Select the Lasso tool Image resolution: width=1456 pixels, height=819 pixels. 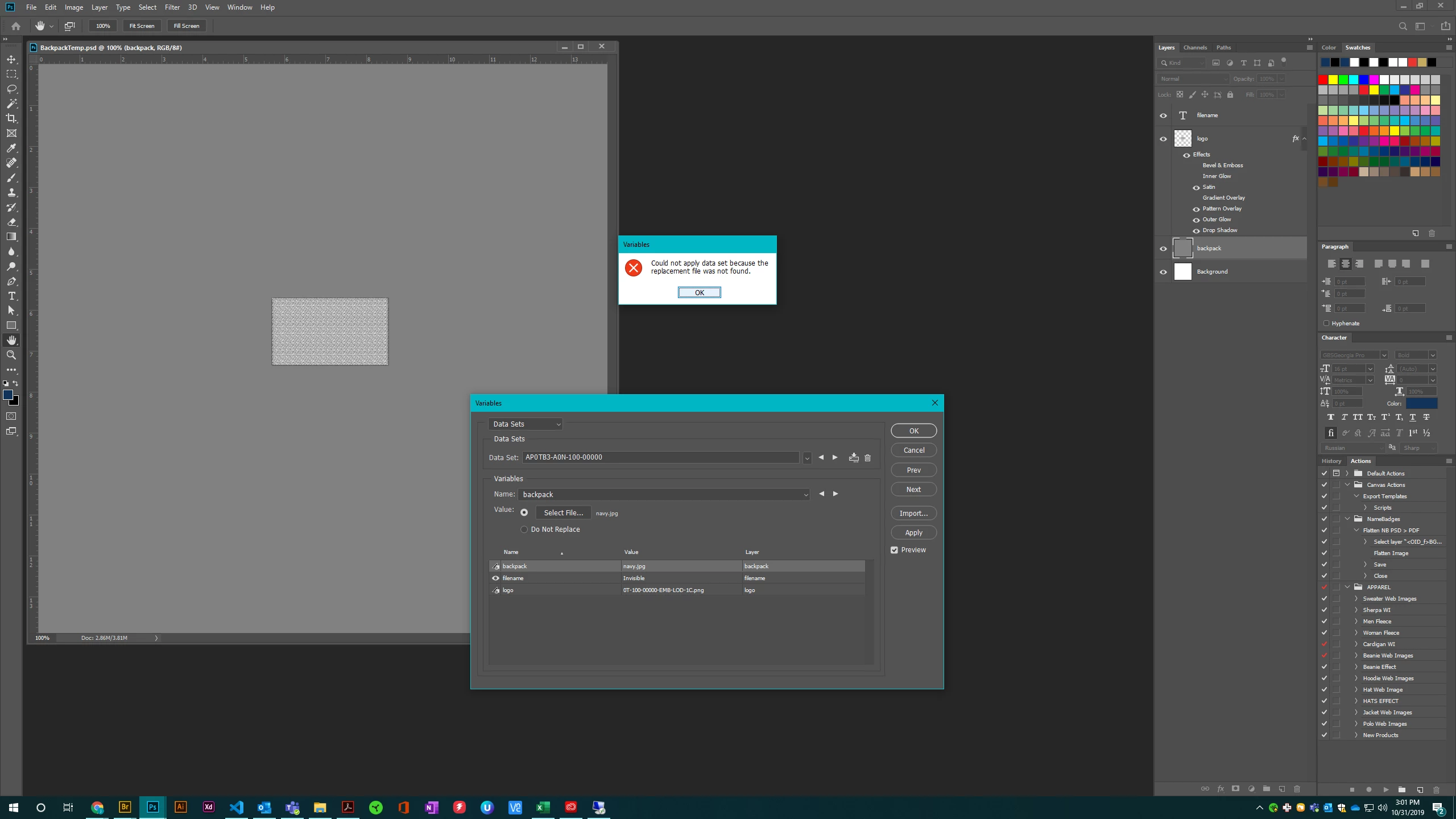point(11,89)
